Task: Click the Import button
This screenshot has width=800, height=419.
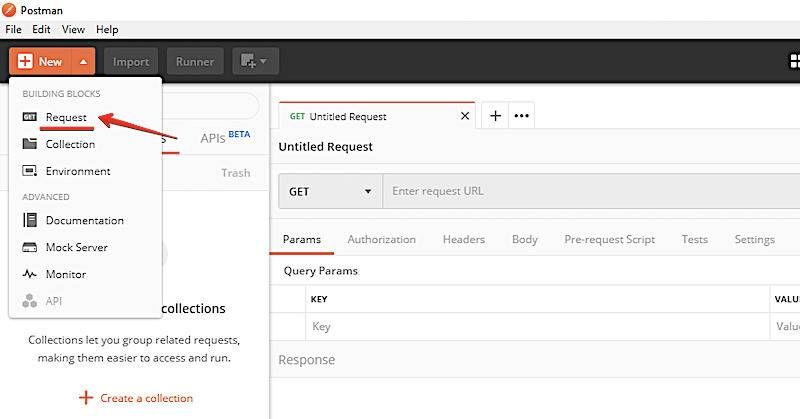Action: (x=131, y=62)
